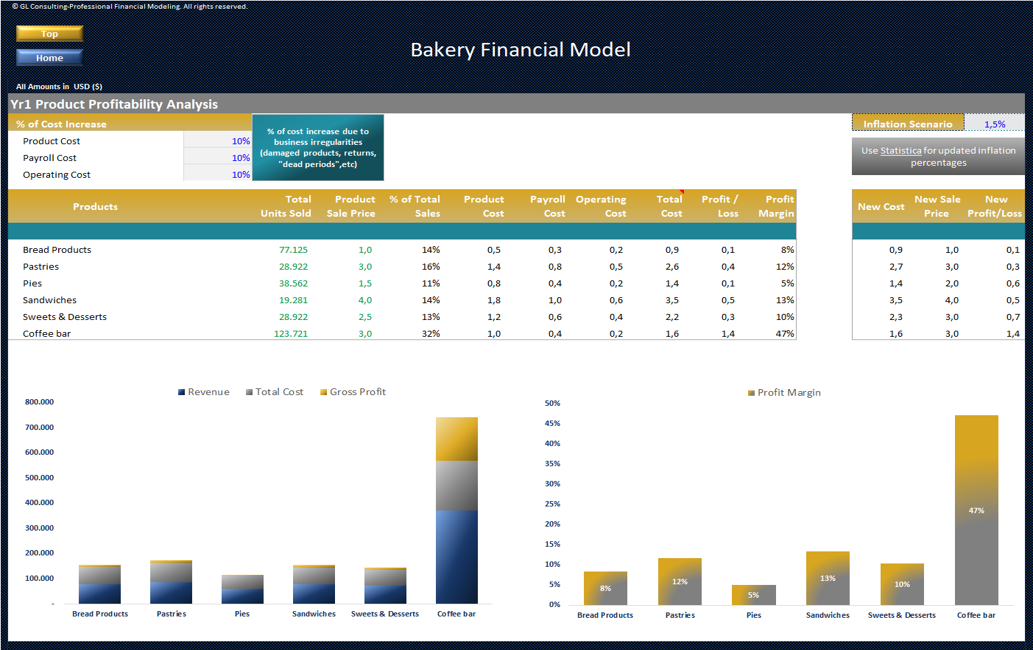Click the blue Home button
1033x650 pixels.
click(49, 58)
